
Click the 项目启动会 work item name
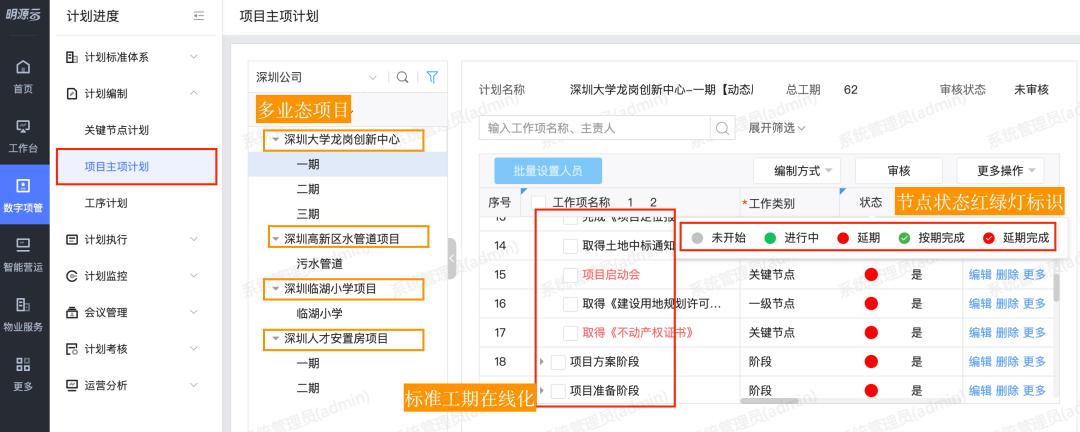612,274
